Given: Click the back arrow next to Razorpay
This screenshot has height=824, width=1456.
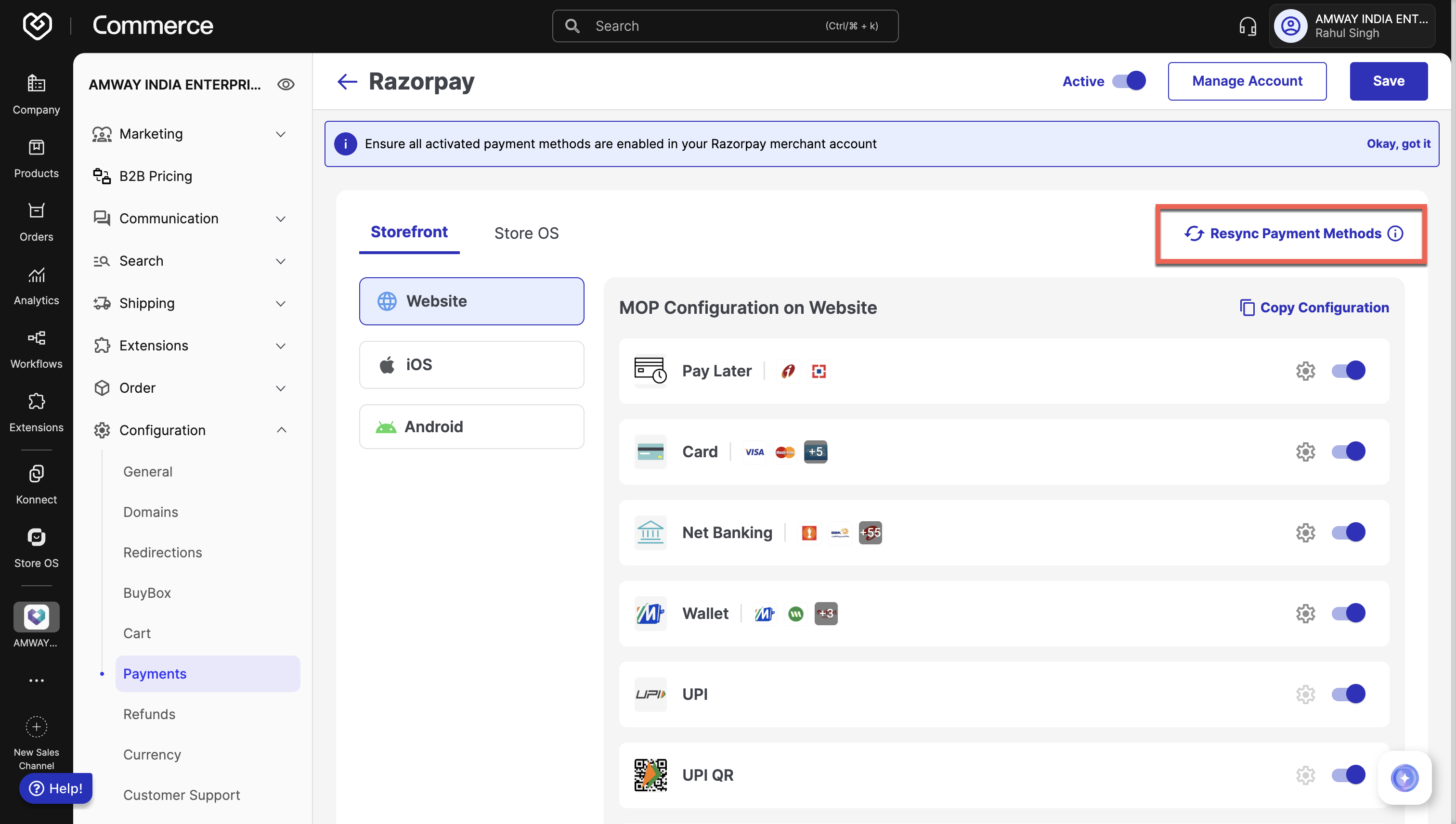Looking at the screenshot, I should tap(347, 81).
